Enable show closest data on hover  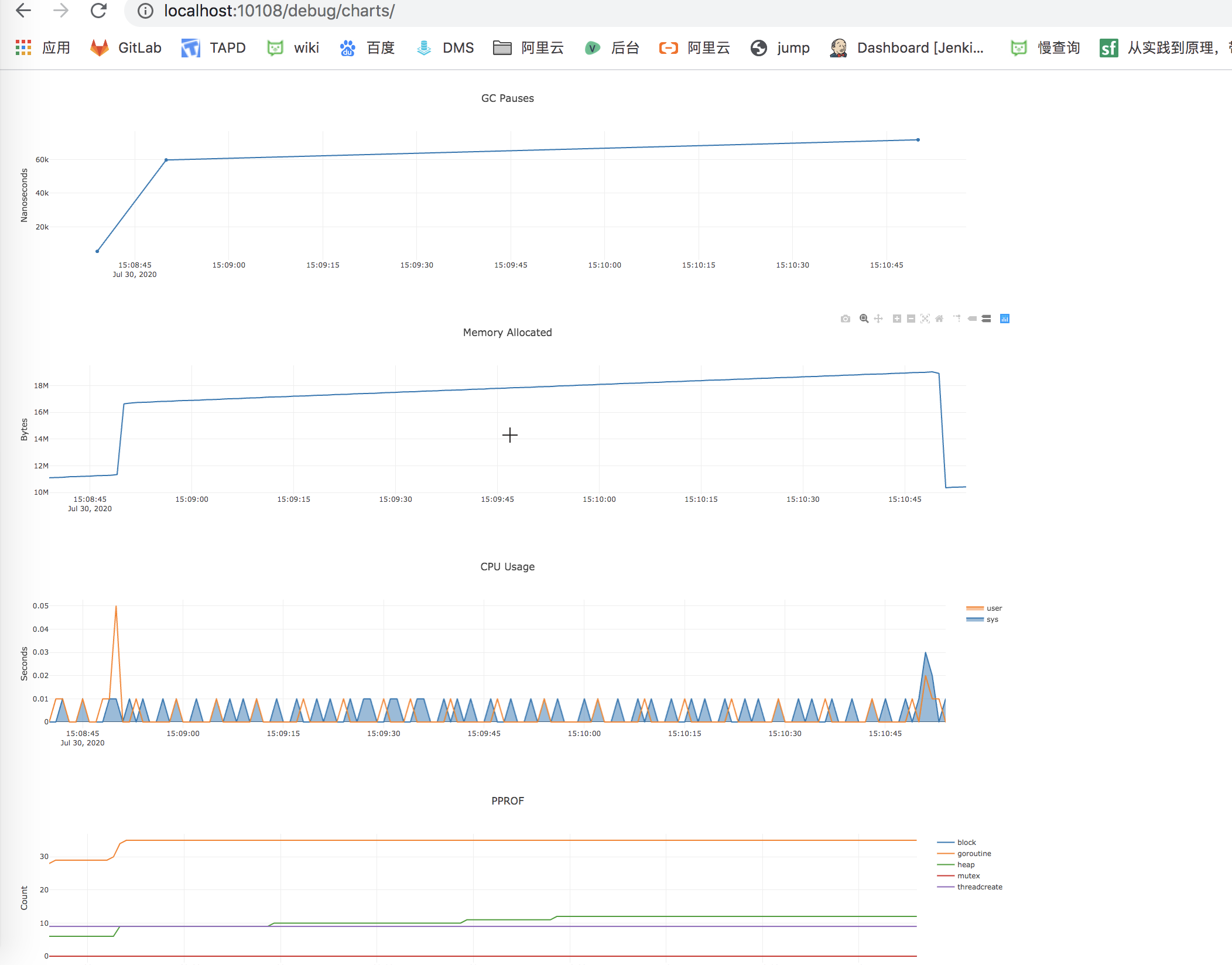(972, 319)
